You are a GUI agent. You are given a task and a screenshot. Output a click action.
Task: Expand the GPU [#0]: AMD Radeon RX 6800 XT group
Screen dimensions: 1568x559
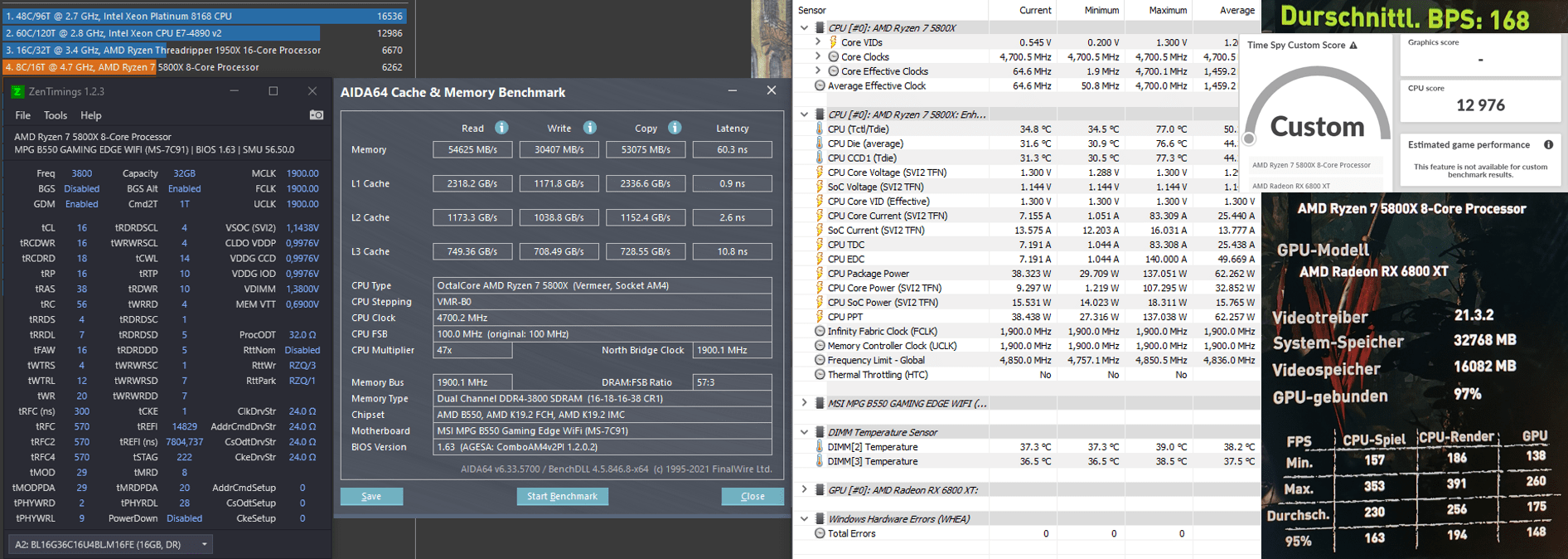[804, 490]
